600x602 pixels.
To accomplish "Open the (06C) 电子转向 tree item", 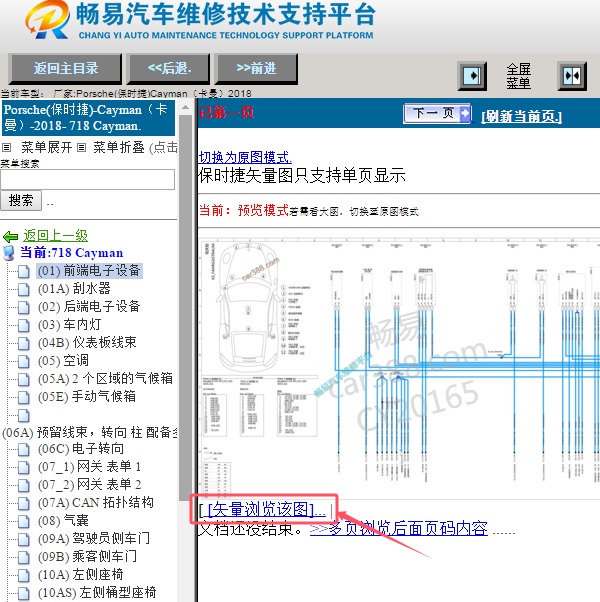I will 81,448.
